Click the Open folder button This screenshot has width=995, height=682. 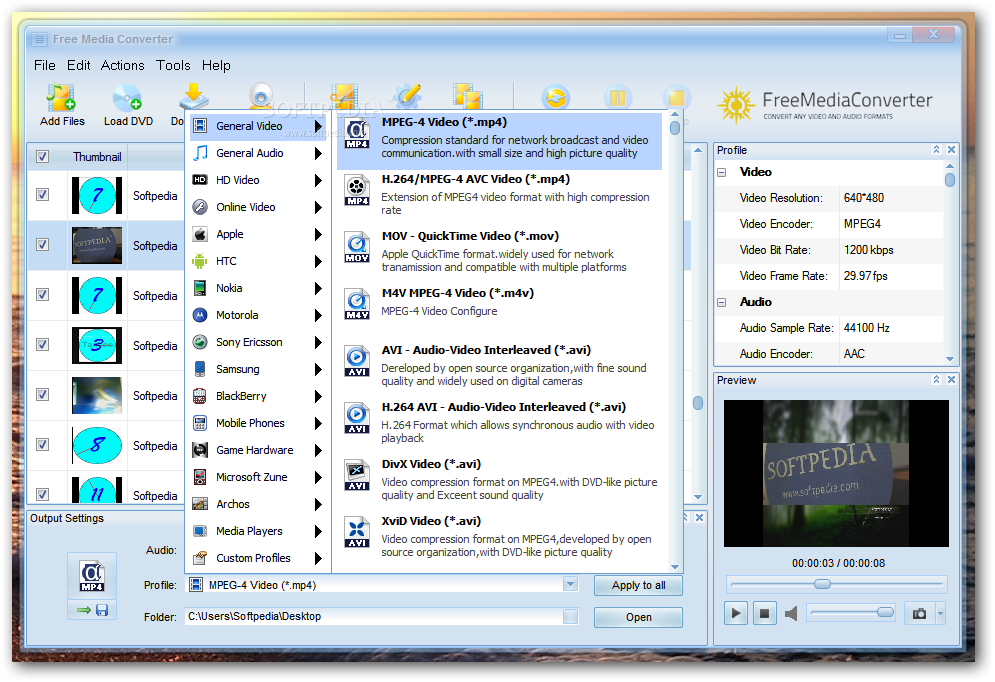point(638,617)
